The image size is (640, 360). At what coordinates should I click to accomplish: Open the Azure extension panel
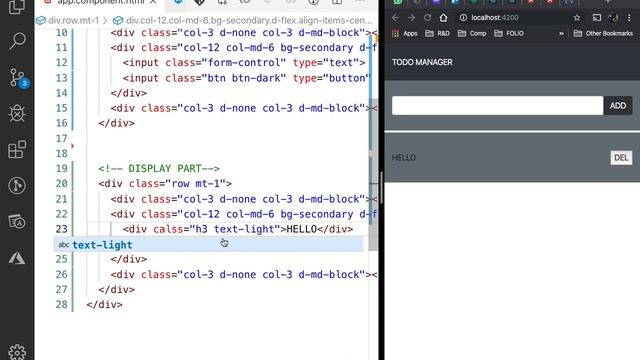click(17, 258)
